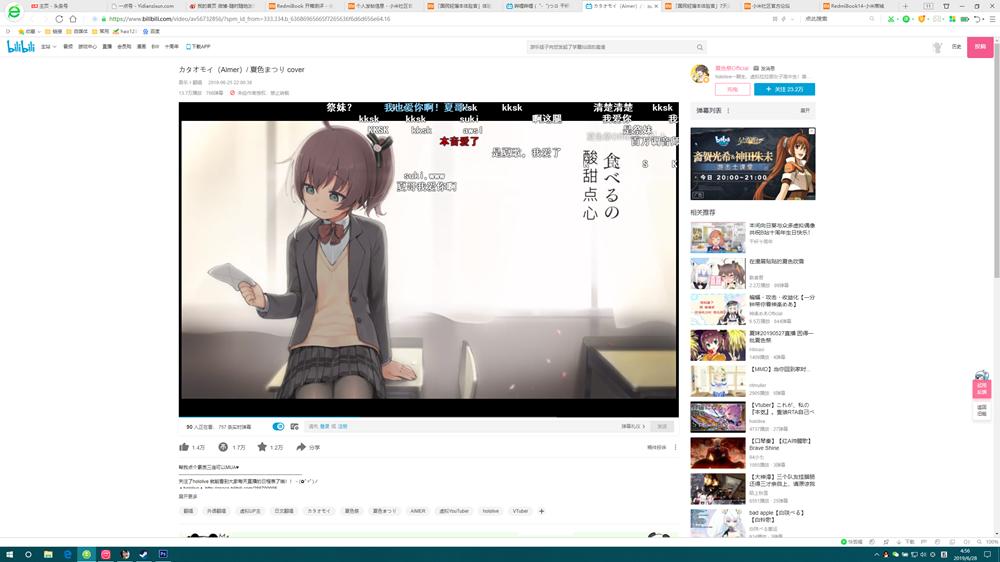Click the share arrow icon
1000x562 pixels.
coord(301,447)
